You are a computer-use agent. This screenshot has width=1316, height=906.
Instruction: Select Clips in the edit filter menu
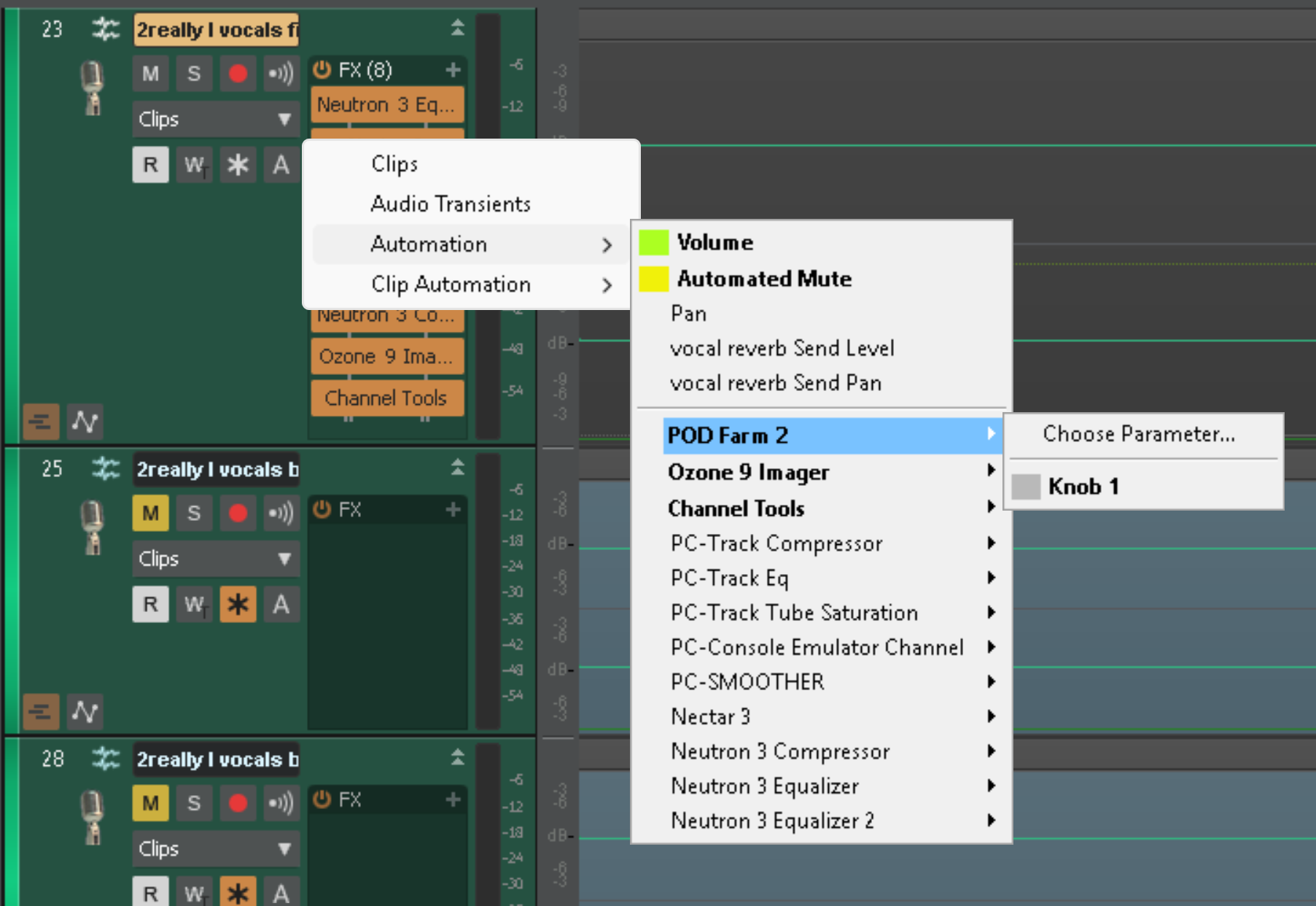coord(471,164)
